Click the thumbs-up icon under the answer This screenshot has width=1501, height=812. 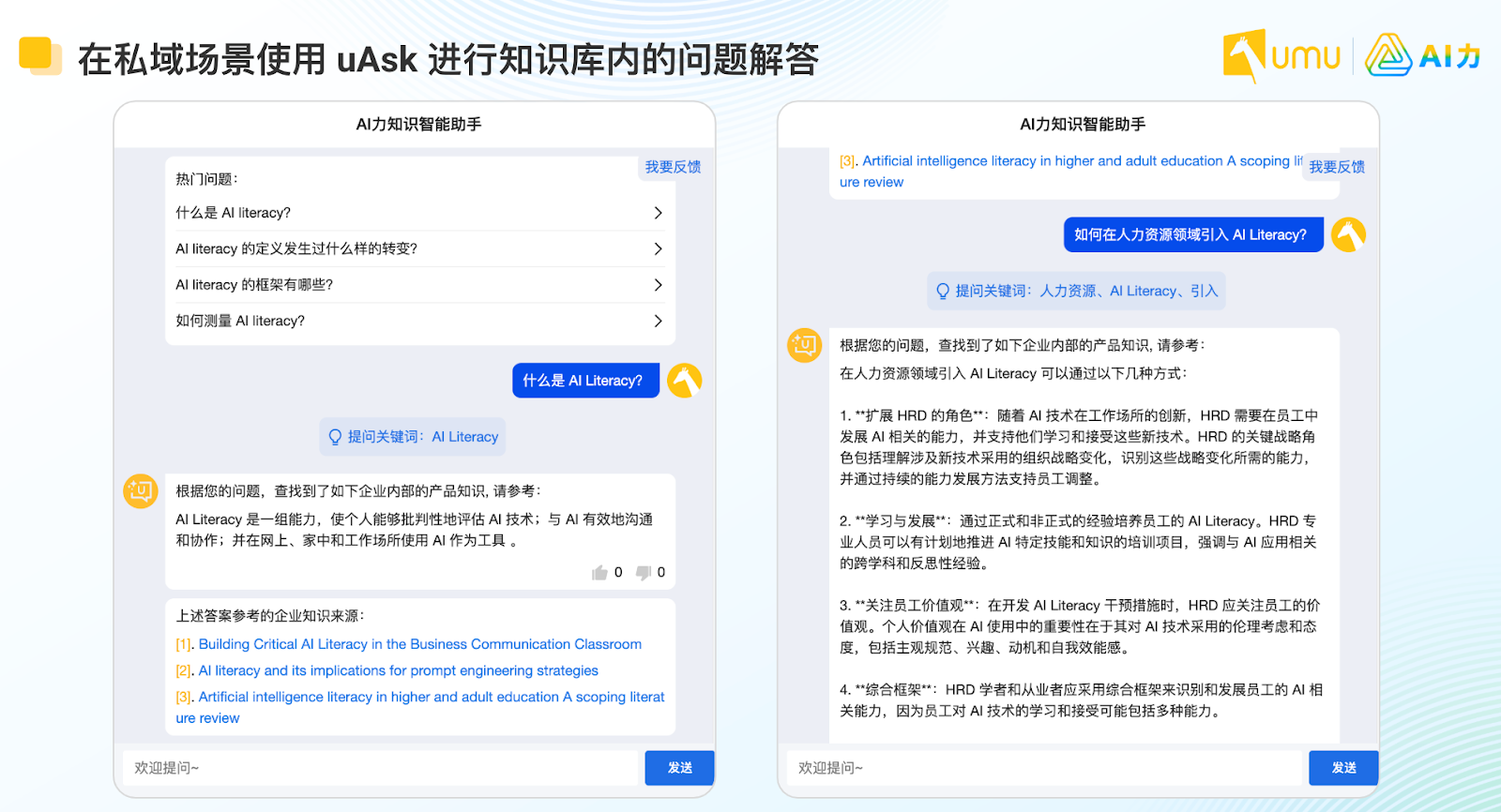point(599,573)
